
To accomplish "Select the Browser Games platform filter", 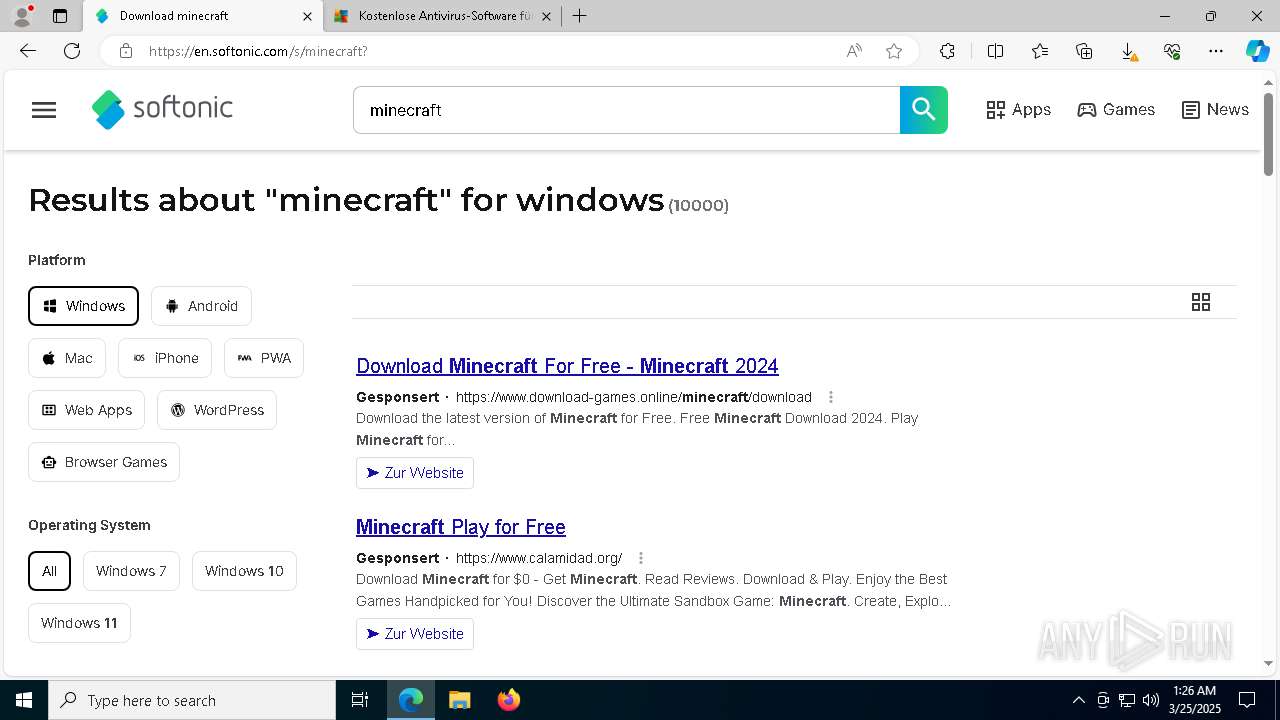I will tap(104, 462).
